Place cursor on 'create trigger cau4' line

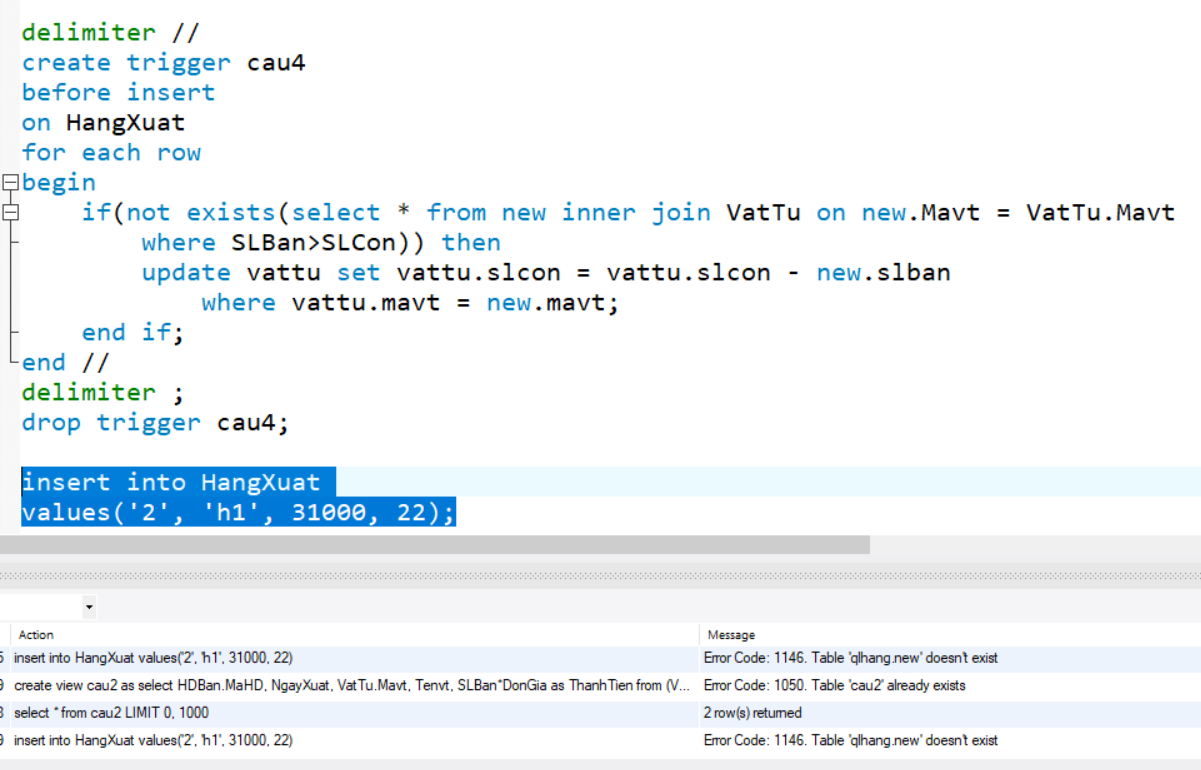(x=163, y=63)
